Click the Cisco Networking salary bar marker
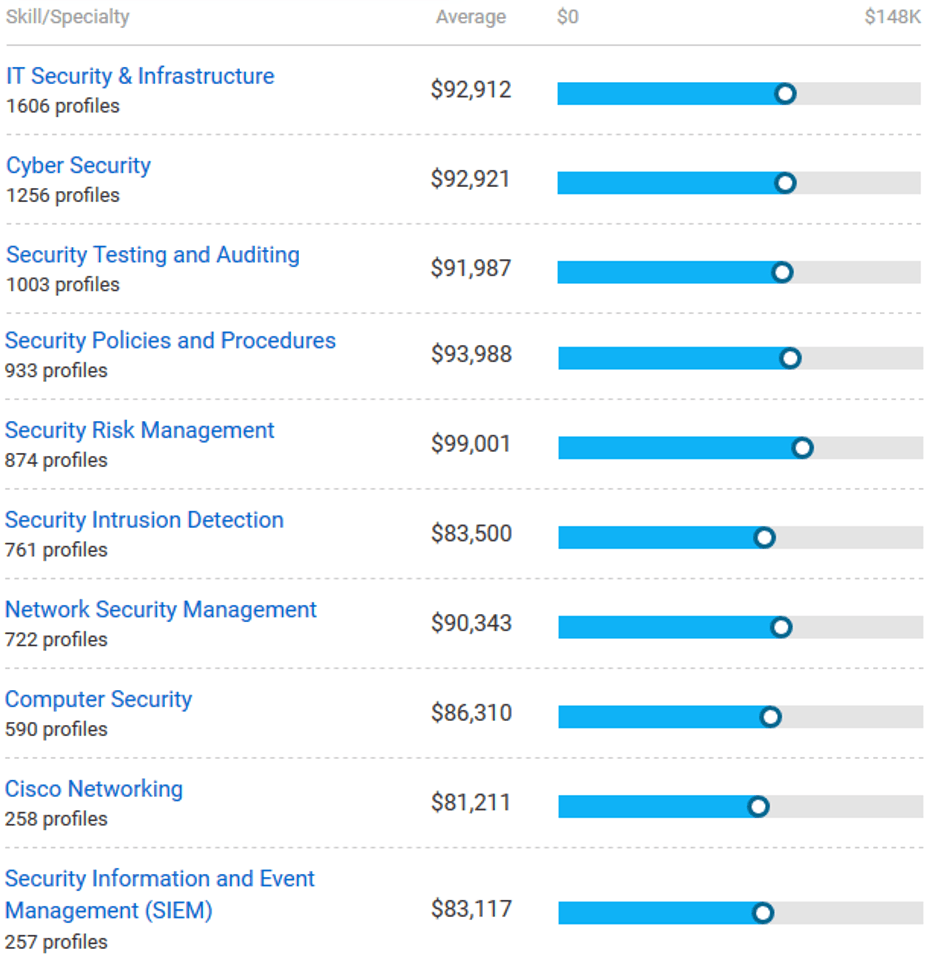Screen dimensions: 938x956 [759, 807]
